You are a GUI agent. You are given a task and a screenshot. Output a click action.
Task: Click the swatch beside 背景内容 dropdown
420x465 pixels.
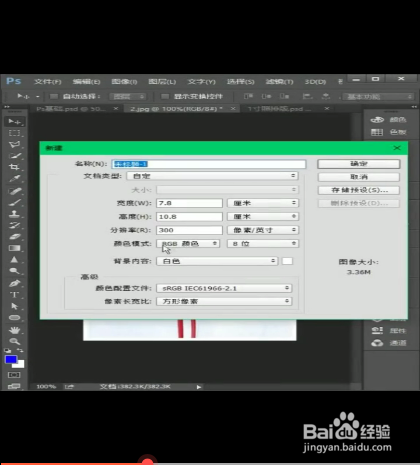pos(287,261)
